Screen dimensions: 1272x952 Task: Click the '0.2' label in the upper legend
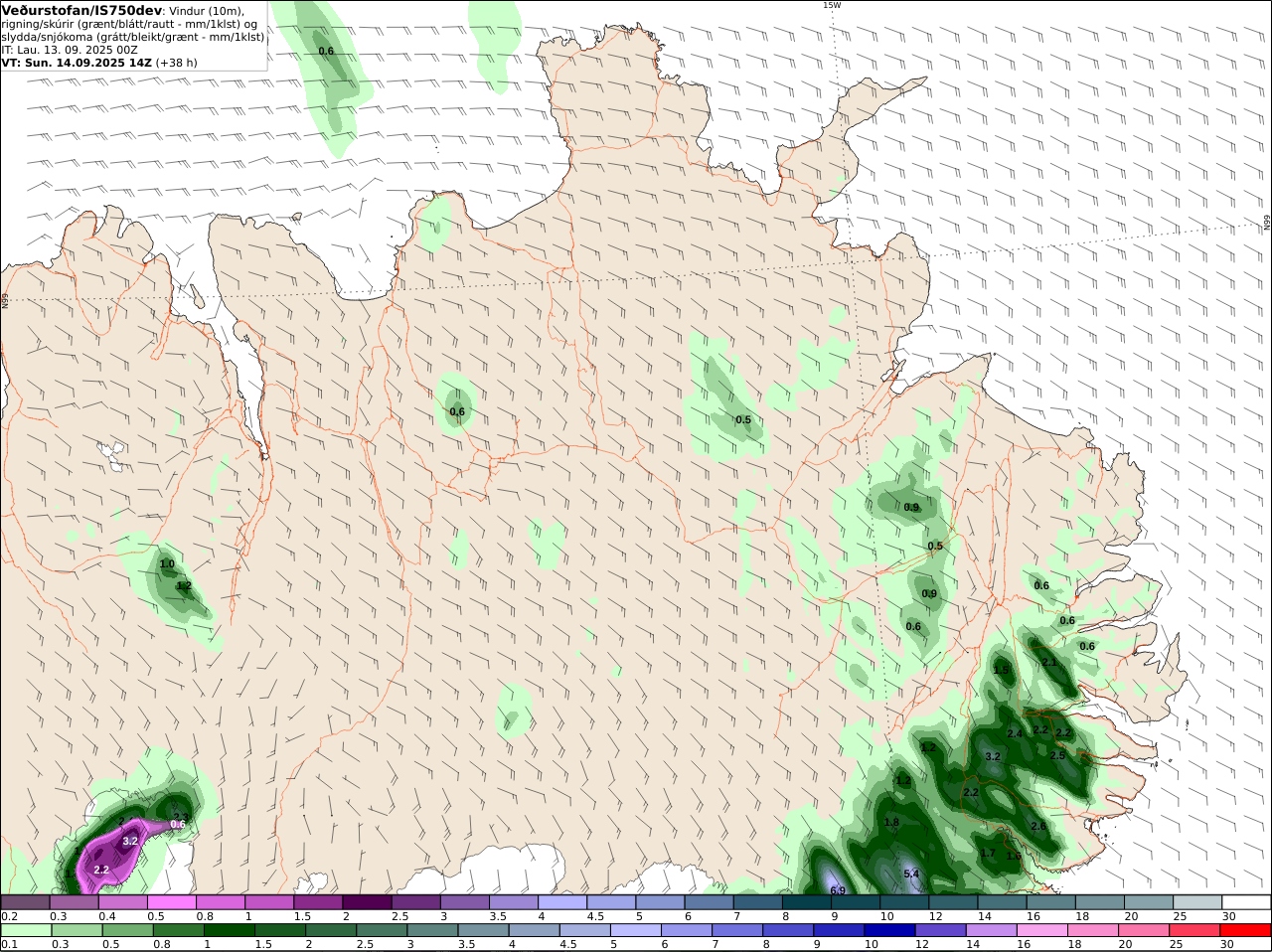coord(9,916)
